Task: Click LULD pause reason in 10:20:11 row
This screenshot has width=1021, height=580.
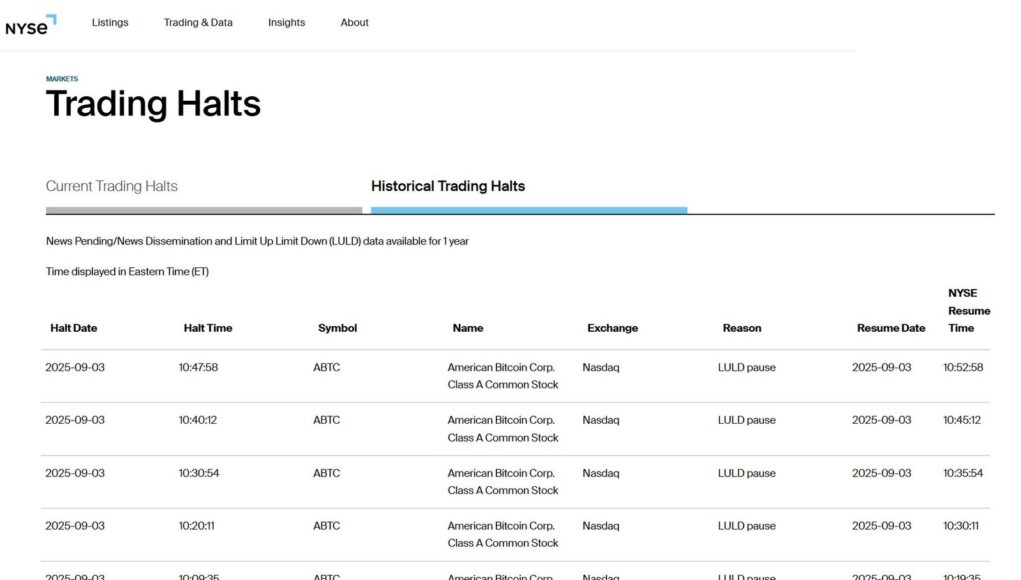Action: 747,526
